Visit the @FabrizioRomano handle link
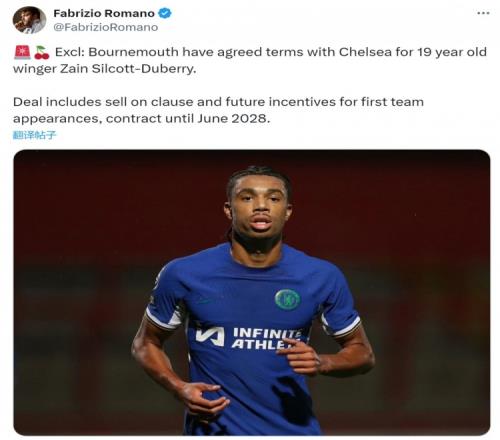This screenshot has height=440, width=500. (106, 27)
